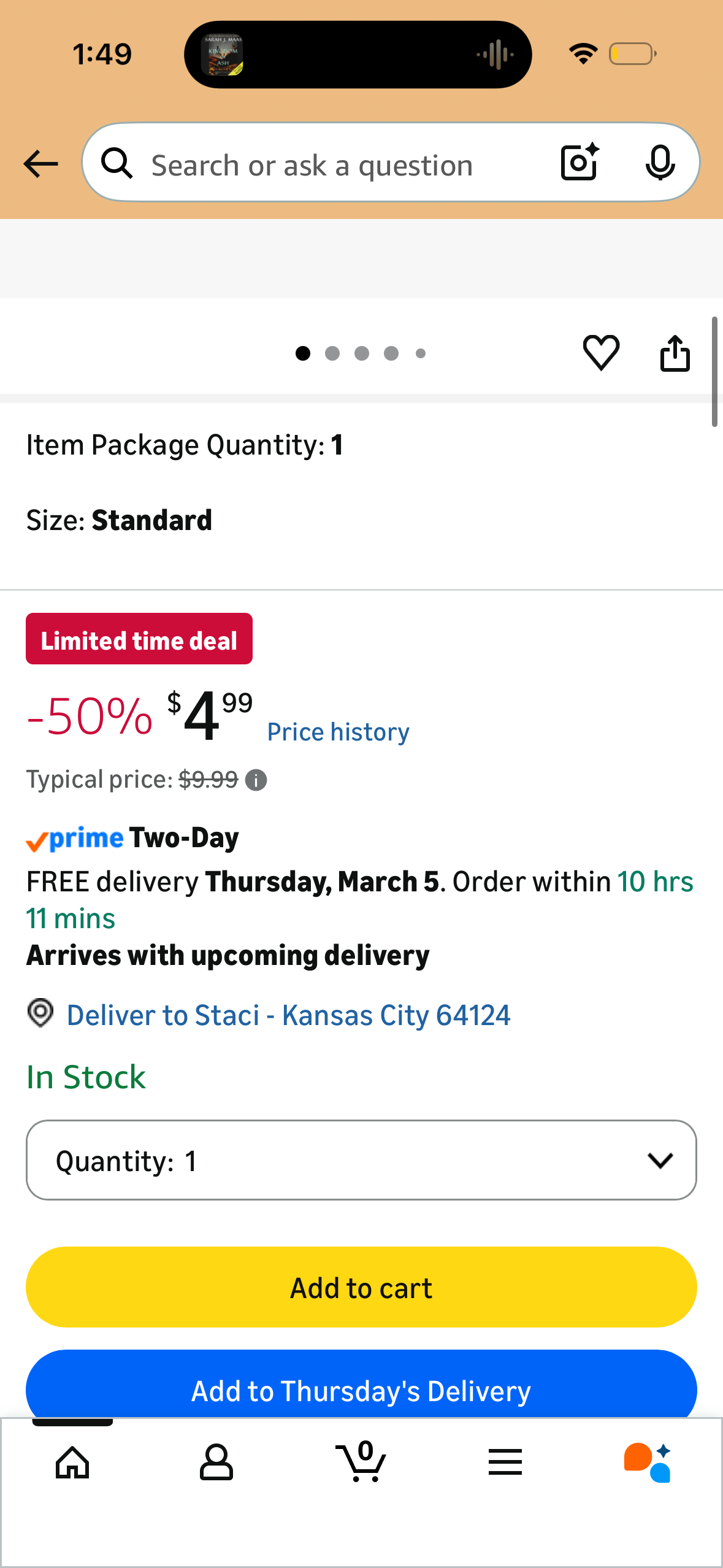
Task: Tap the microphone voice search icon
Action: point(660,163)
